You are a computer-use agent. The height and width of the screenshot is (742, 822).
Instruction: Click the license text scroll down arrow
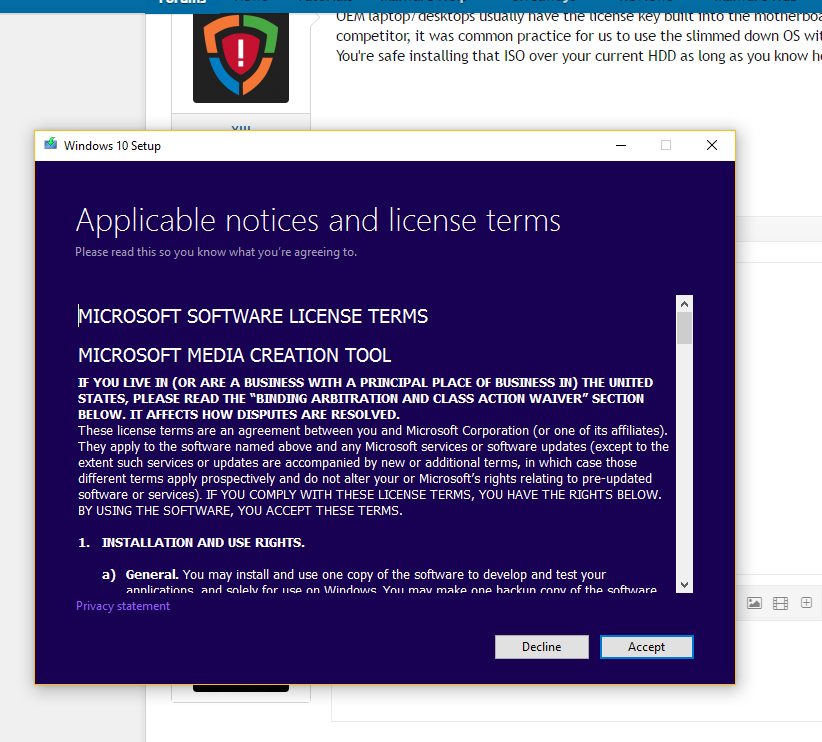point(684,585)
